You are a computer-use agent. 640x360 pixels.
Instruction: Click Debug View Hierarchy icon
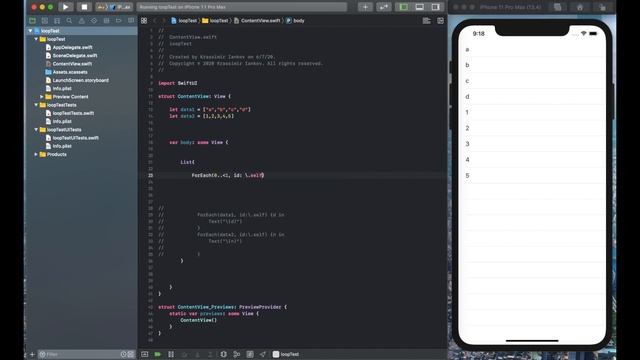pyautogui.click(x=223, y=354)
